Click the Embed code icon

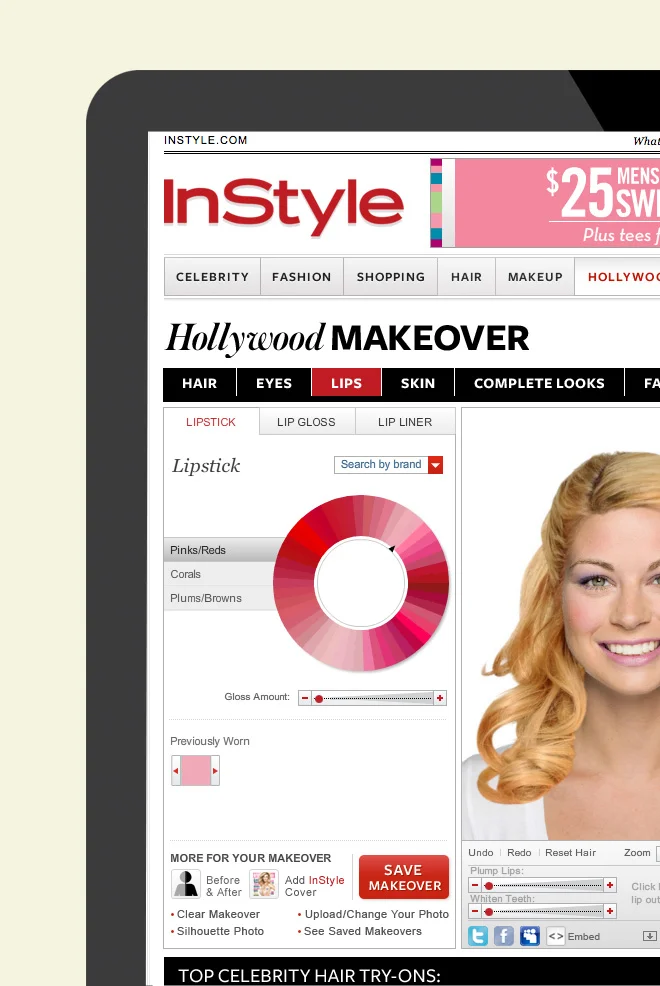tap(556, 936)
